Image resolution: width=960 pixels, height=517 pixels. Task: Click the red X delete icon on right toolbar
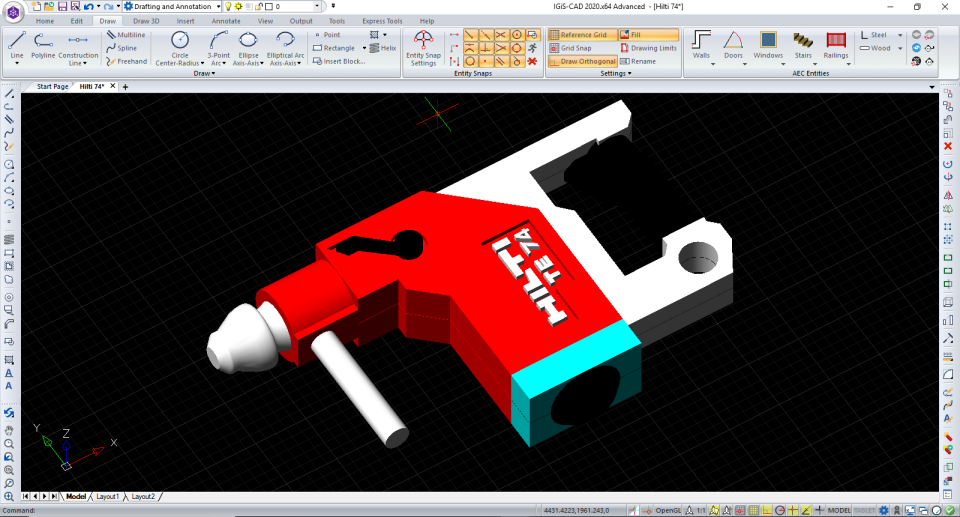[x=948, y=146]
